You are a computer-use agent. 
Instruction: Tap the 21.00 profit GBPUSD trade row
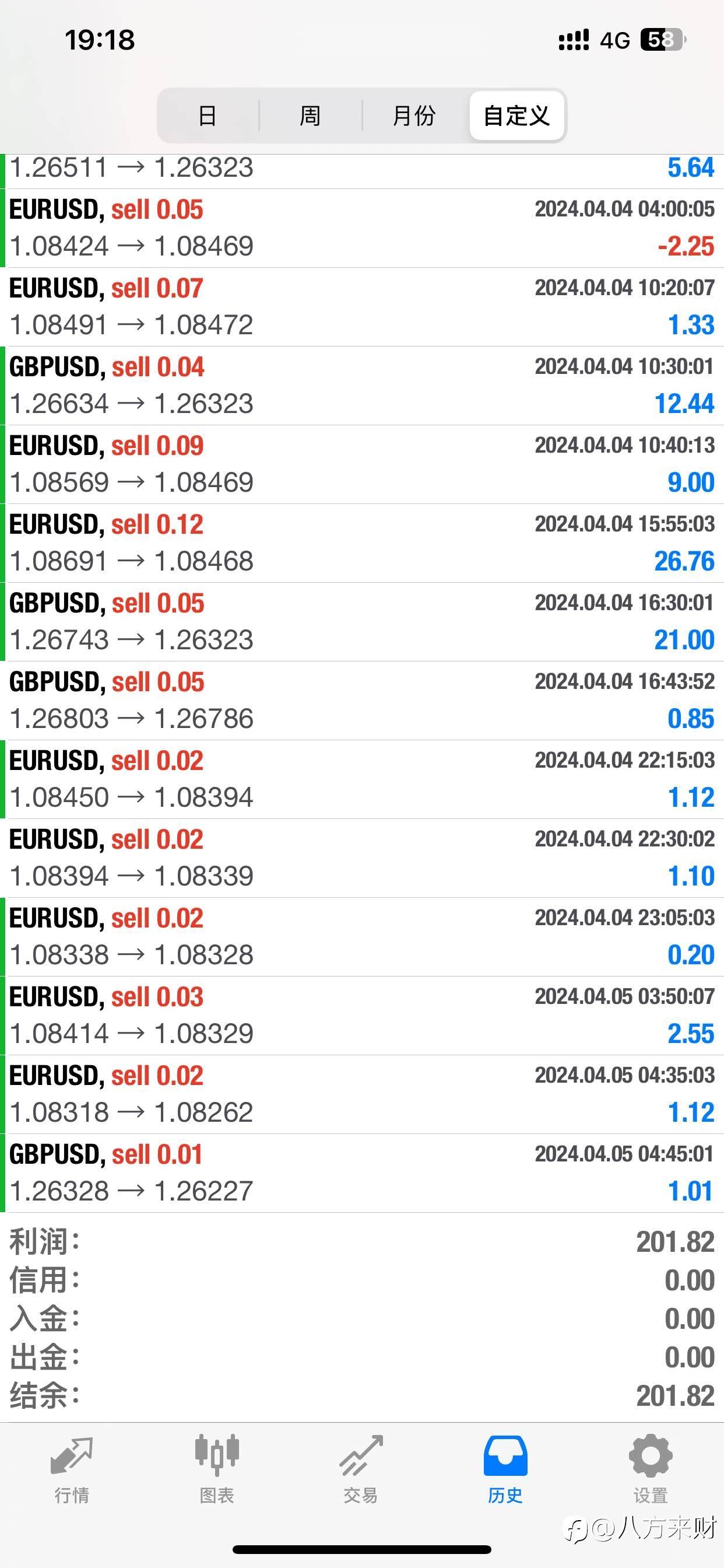click(x=362, y=621)
